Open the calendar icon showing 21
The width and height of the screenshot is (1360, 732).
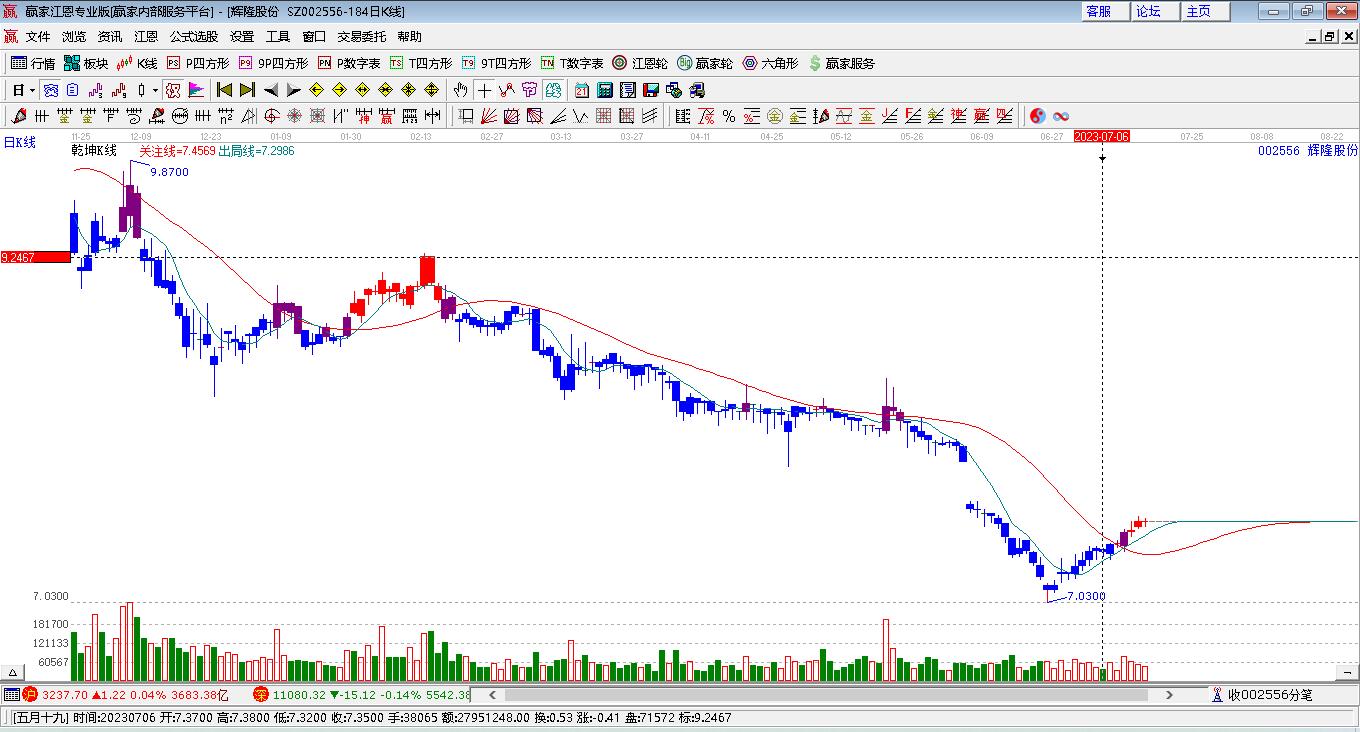[x=581, y=90]
